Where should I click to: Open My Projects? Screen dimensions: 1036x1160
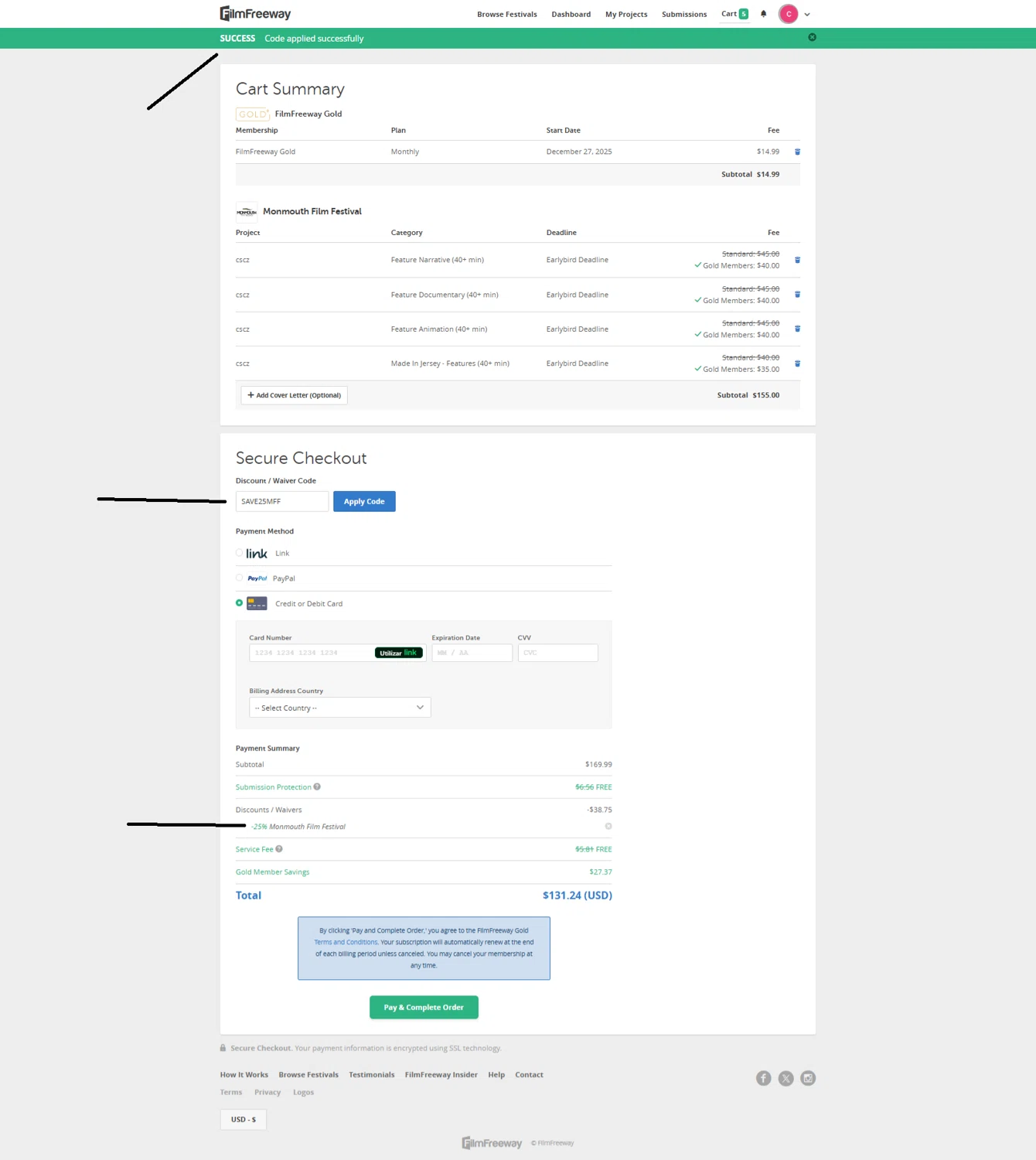[626, 14]
